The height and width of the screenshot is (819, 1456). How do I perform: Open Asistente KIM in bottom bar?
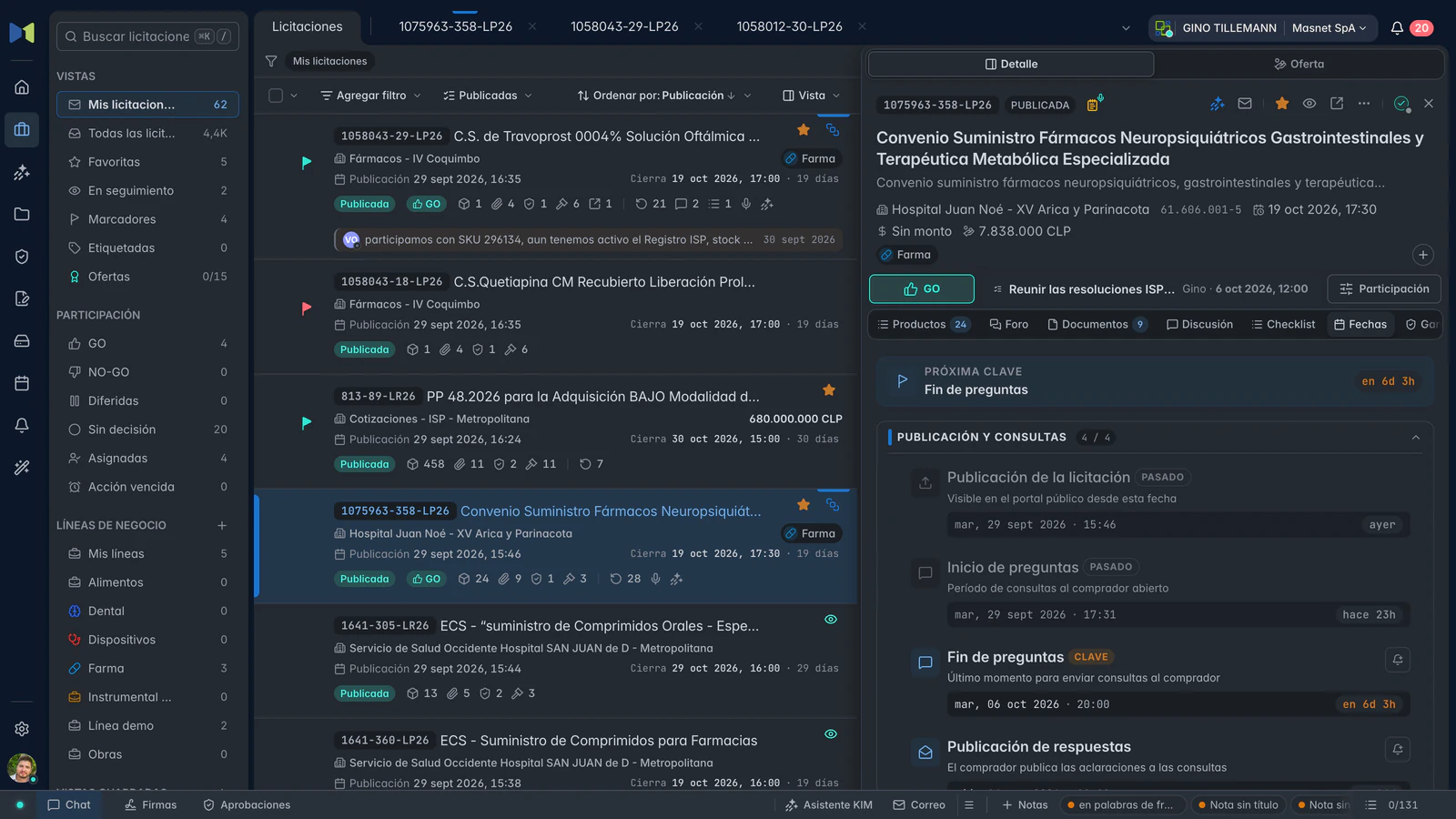click(829, 804)
